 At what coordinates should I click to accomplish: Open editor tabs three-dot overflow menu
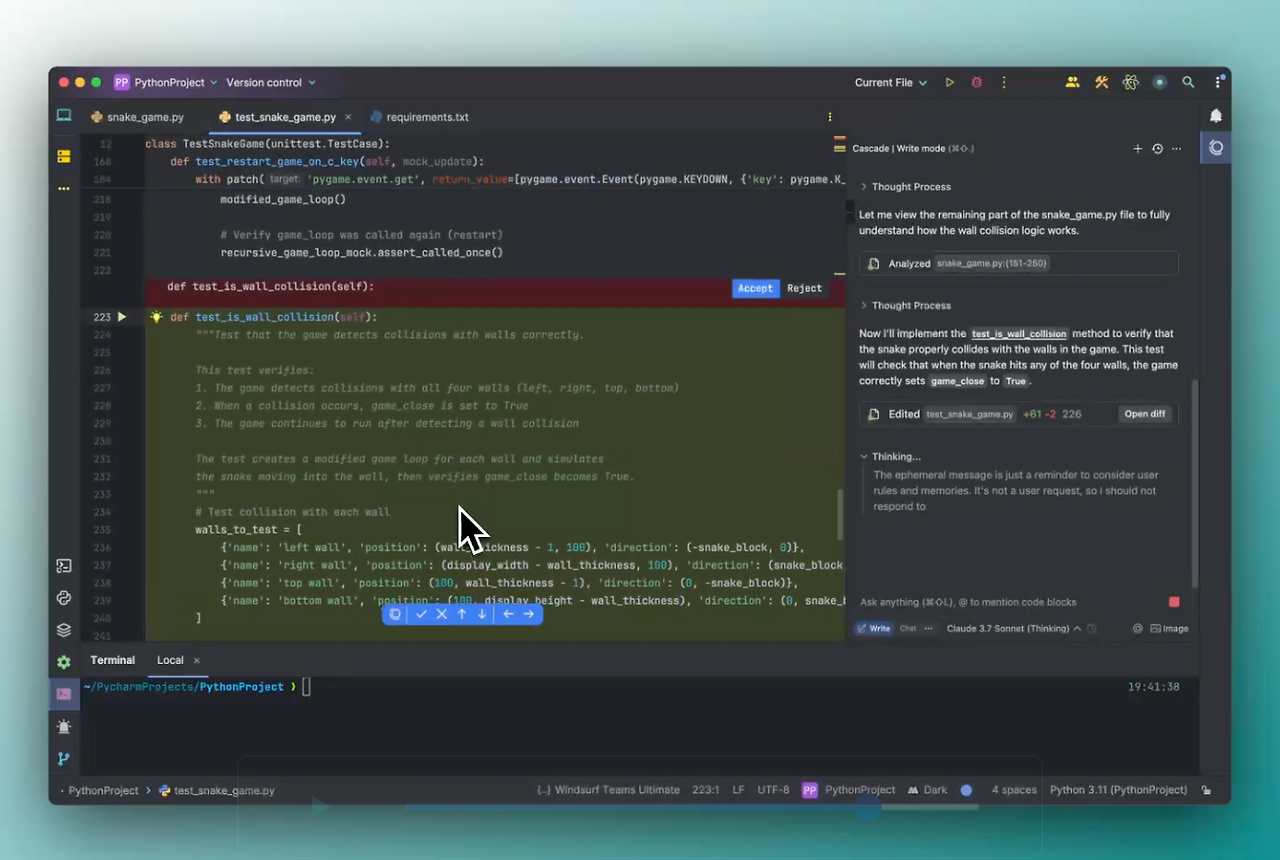click(829, 117)
